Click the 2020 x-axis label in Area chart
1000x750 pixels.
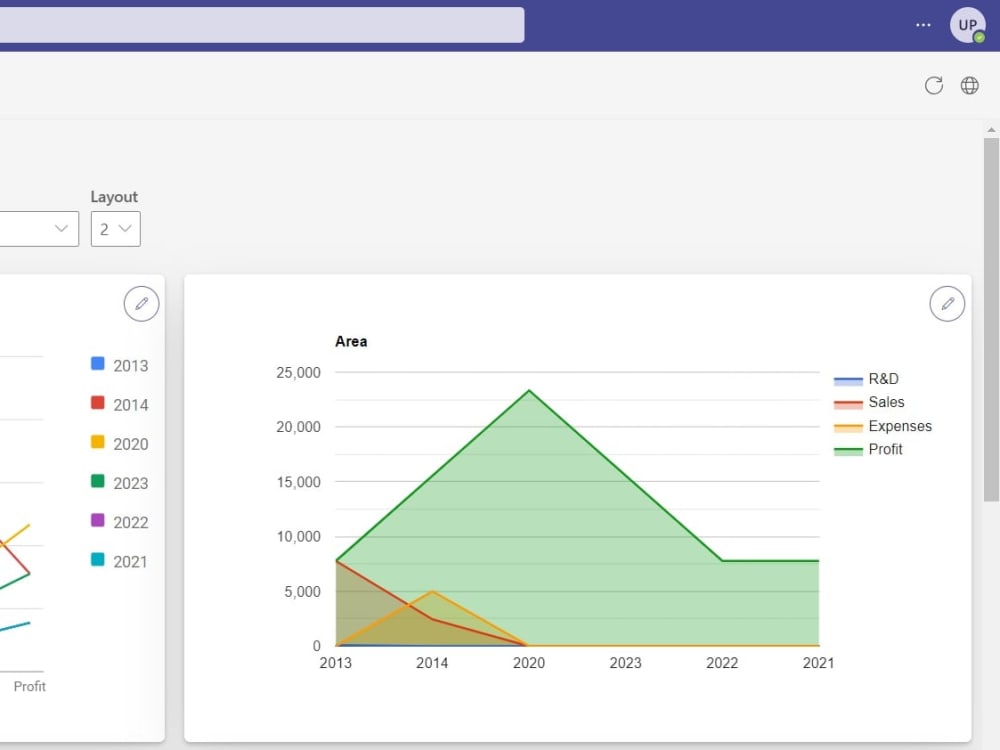click(x=529, y=663)
